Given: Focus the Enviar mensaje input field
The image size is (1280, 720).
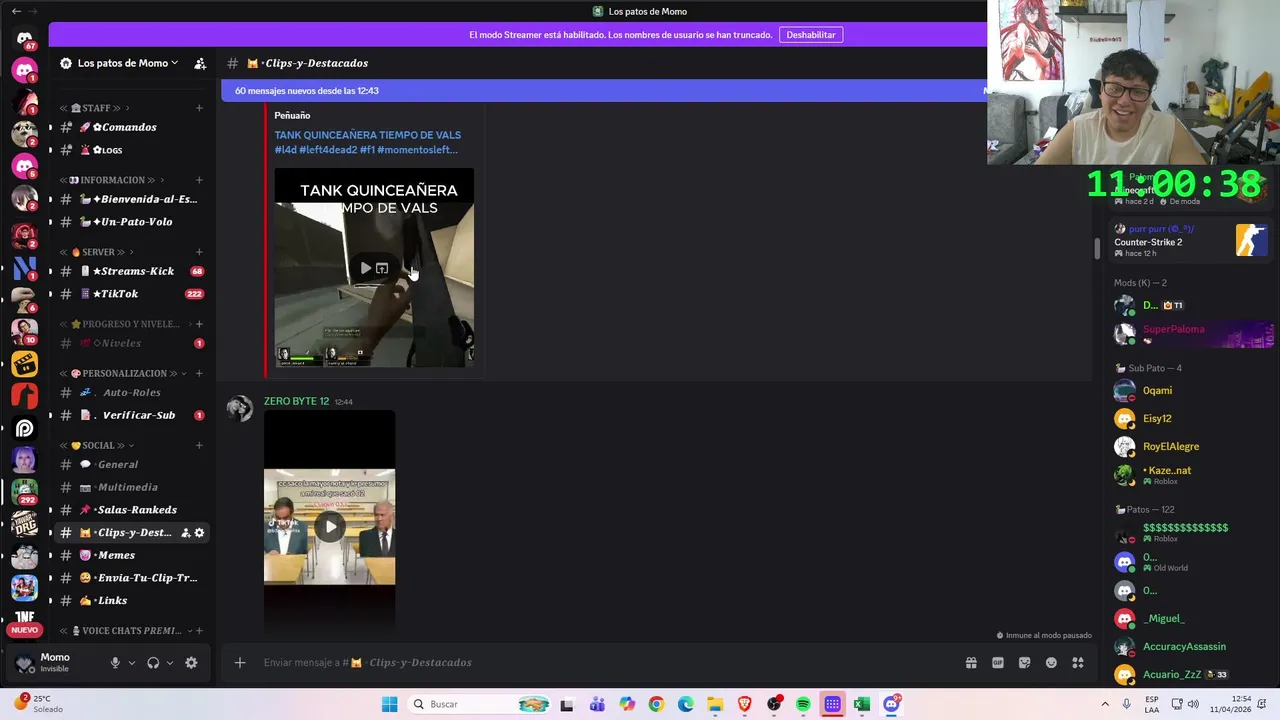Looking at the screenshot, I should pyautogui.click(x=605, y=663).
